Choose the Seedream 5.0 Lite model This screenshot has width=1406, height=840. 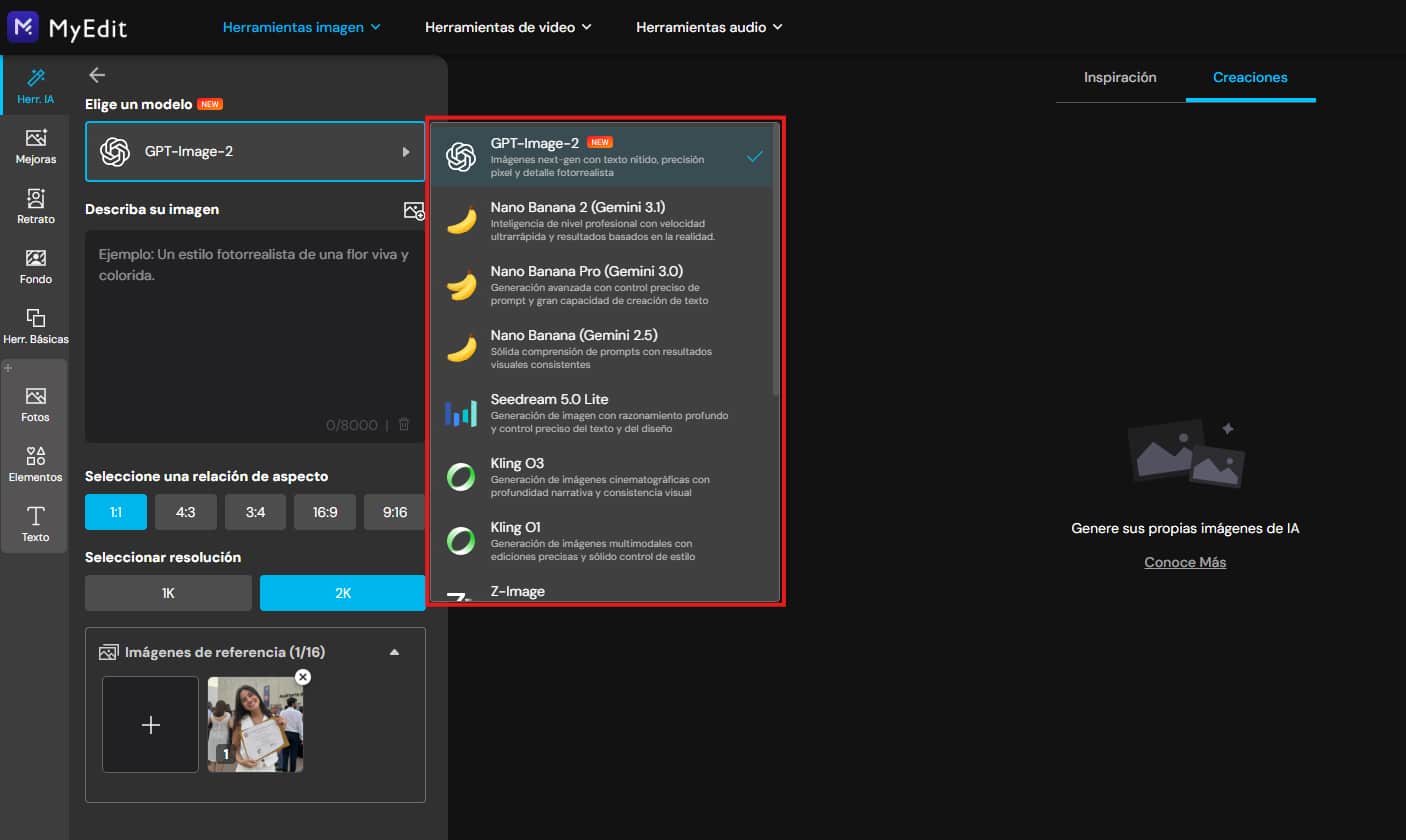point(602,413)
